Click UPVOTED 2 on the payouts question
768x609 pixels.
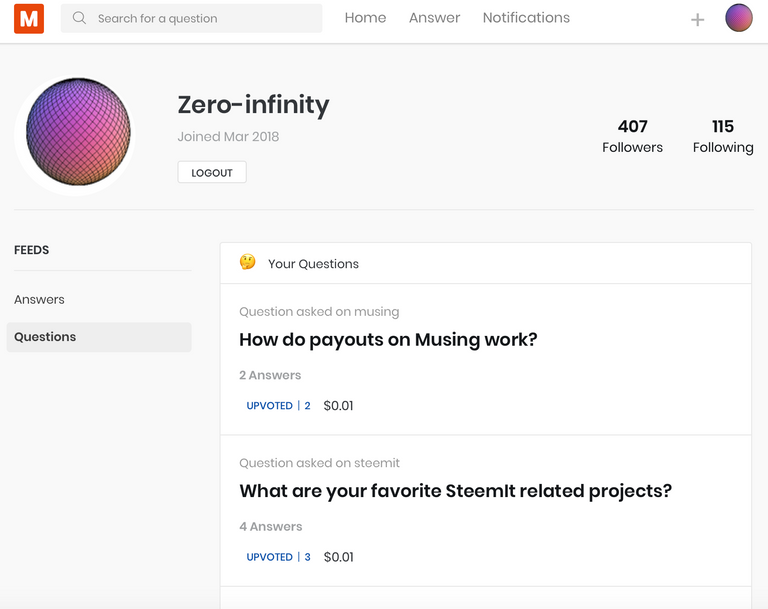point(278,406)
